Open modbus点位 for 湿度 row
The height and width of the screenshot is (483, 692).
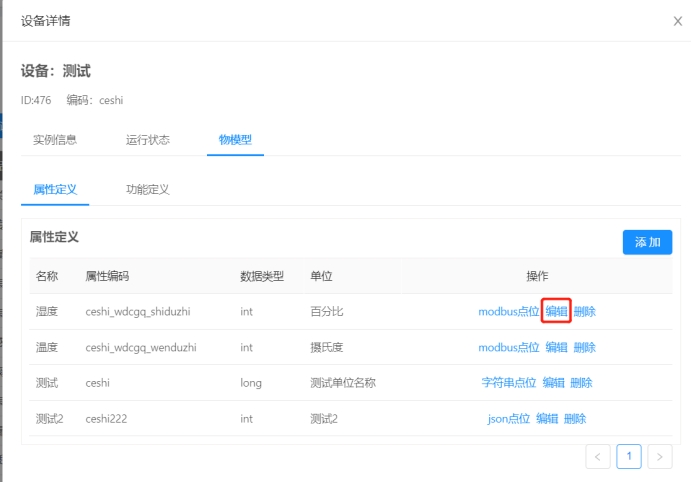click(508, 312)
